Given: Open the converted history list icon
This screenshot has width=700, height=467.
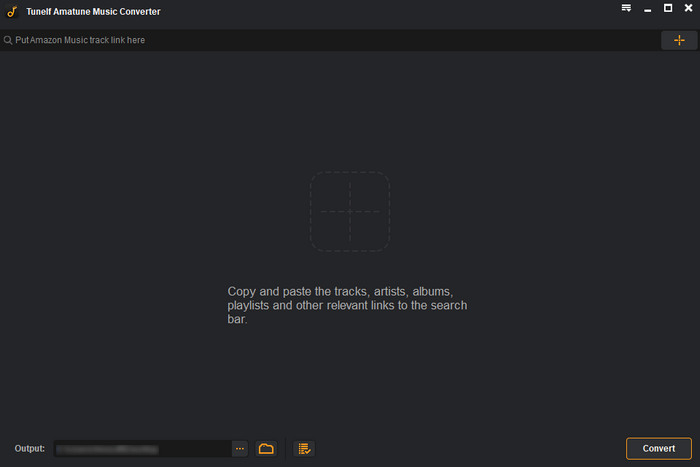Looking at the screenshot, I should point(304,449).
